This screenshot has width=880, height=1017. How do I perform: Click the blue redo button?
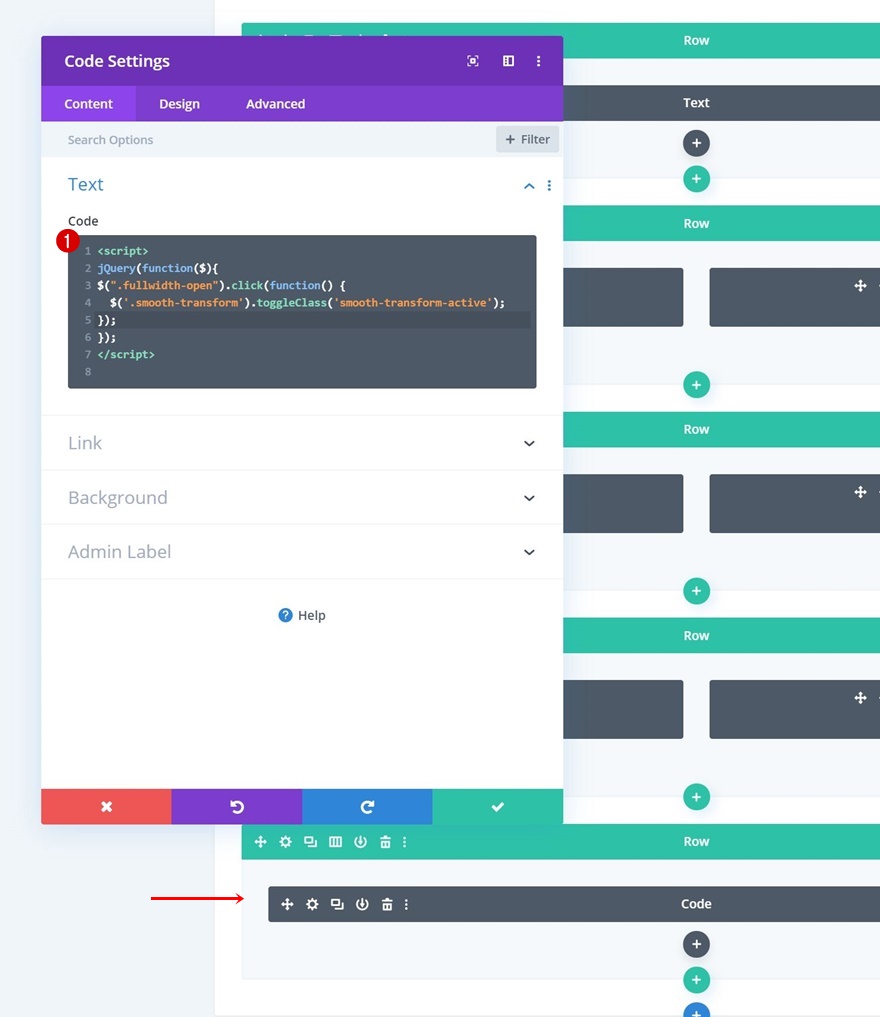pos(367,807)
